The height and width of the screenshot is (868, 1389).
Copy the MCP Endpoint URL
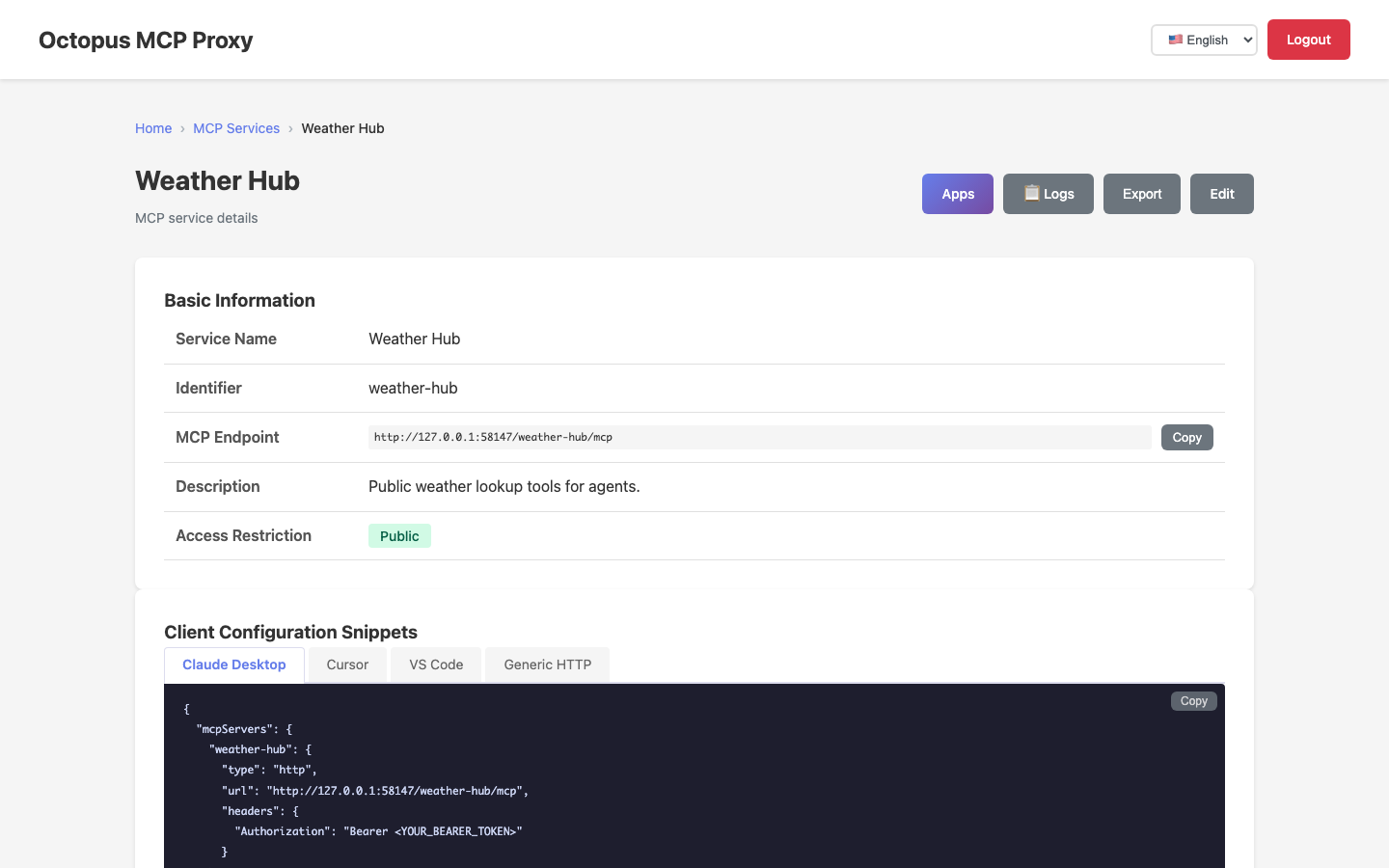tap(1187, 438)
